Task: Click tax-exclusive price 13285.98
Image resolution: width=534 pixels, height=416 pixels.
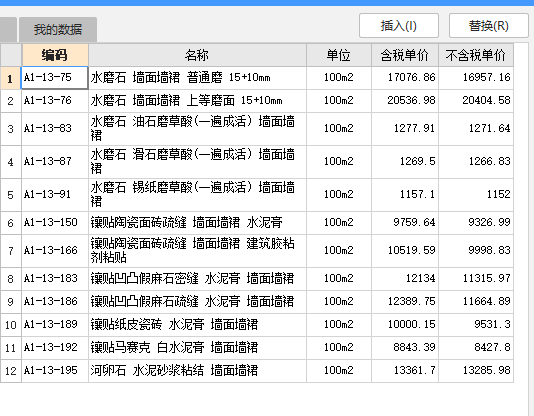Action: tap(476, 371)
